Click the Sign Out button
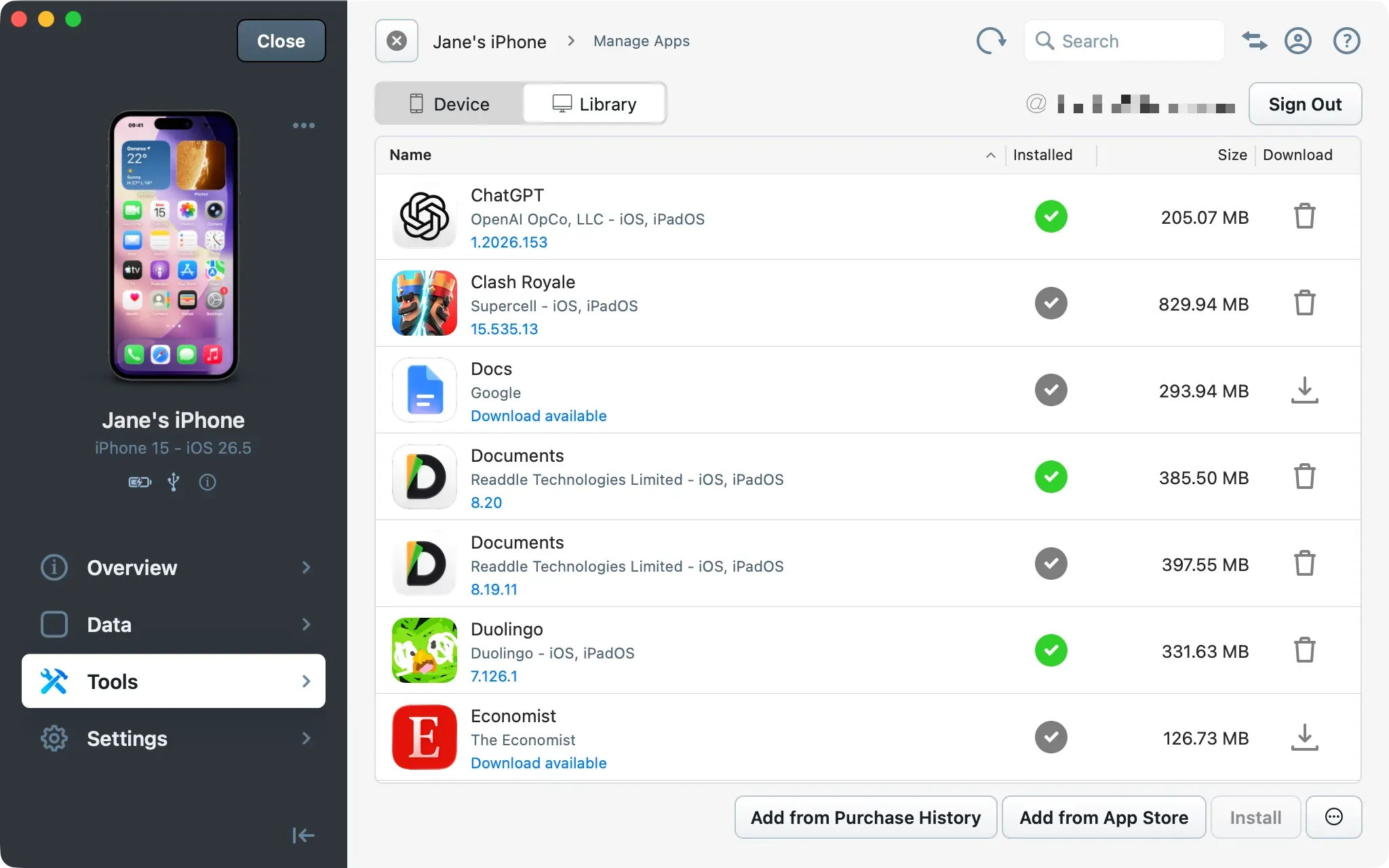Viewport: 1389px width, 868px height. (1305, 104)
